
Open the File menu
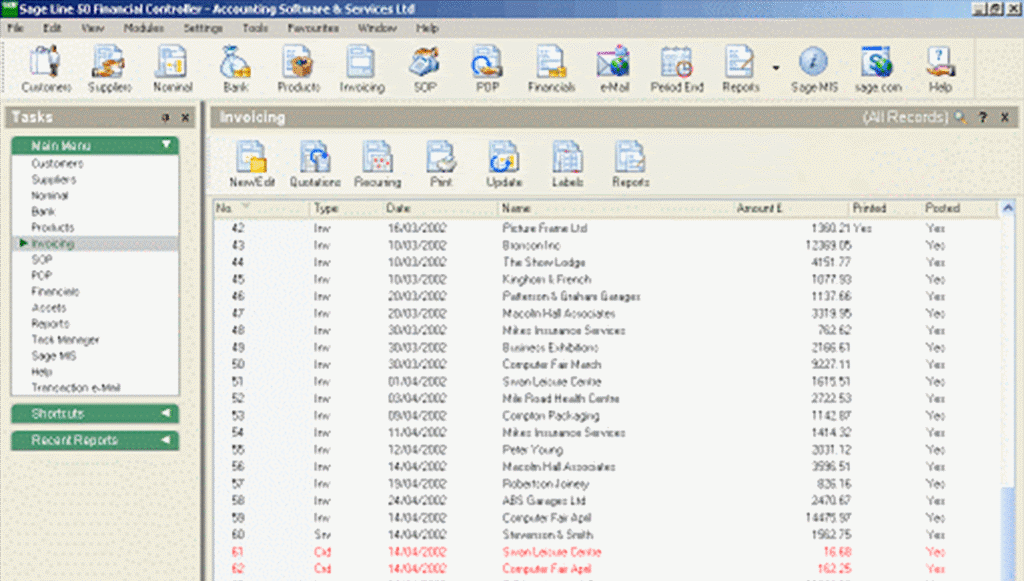15,28
